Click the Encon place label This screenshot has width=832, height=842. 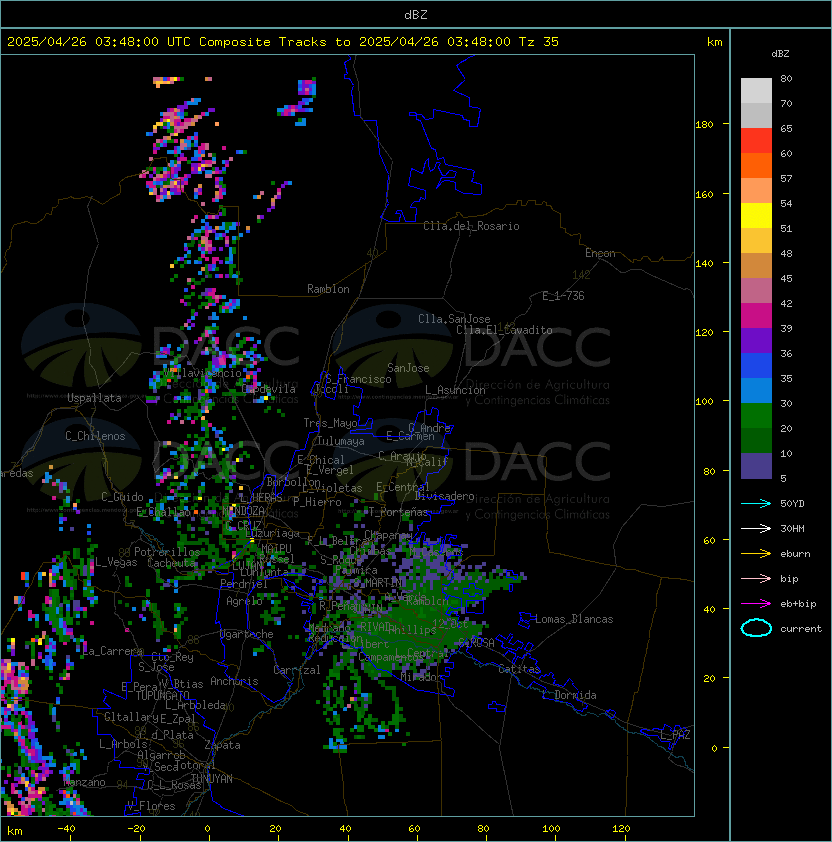[x=600, y=253]
